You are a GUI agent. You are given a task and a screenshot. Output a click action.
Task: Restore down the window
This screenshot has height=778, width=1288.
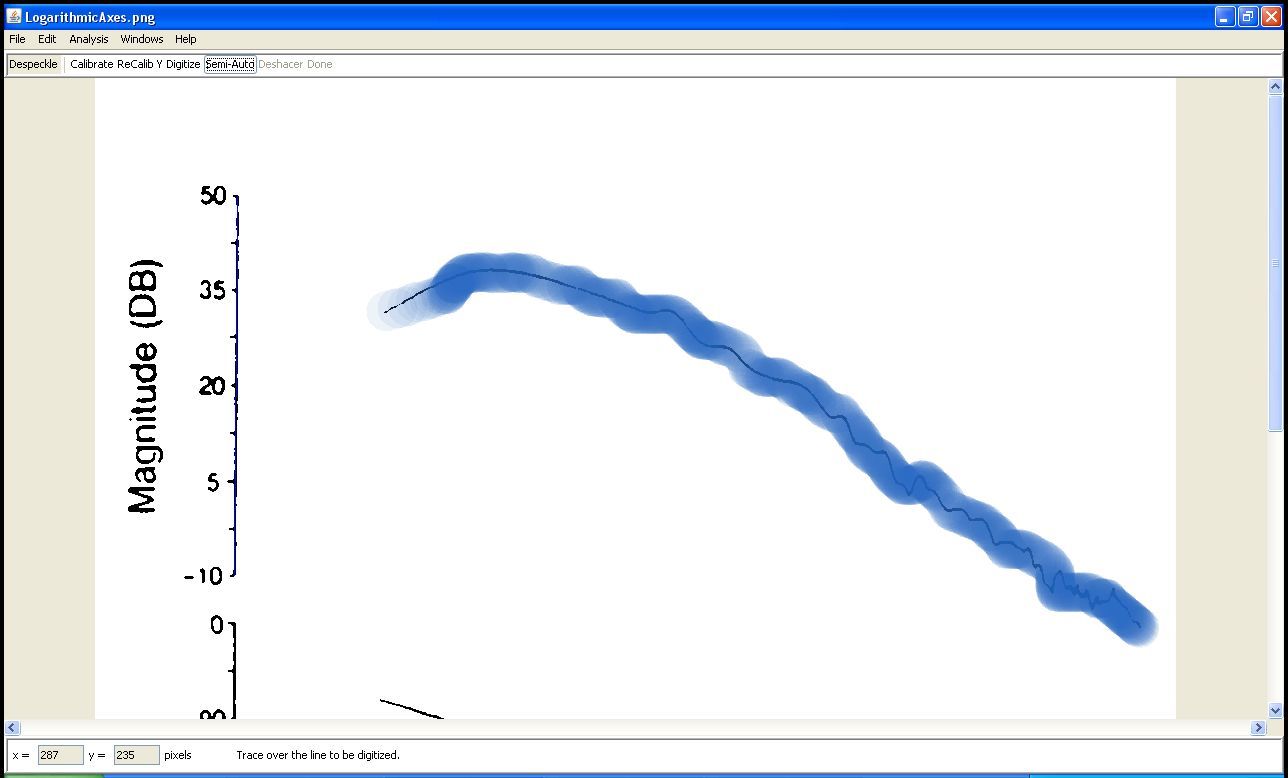click(1248, 17)
